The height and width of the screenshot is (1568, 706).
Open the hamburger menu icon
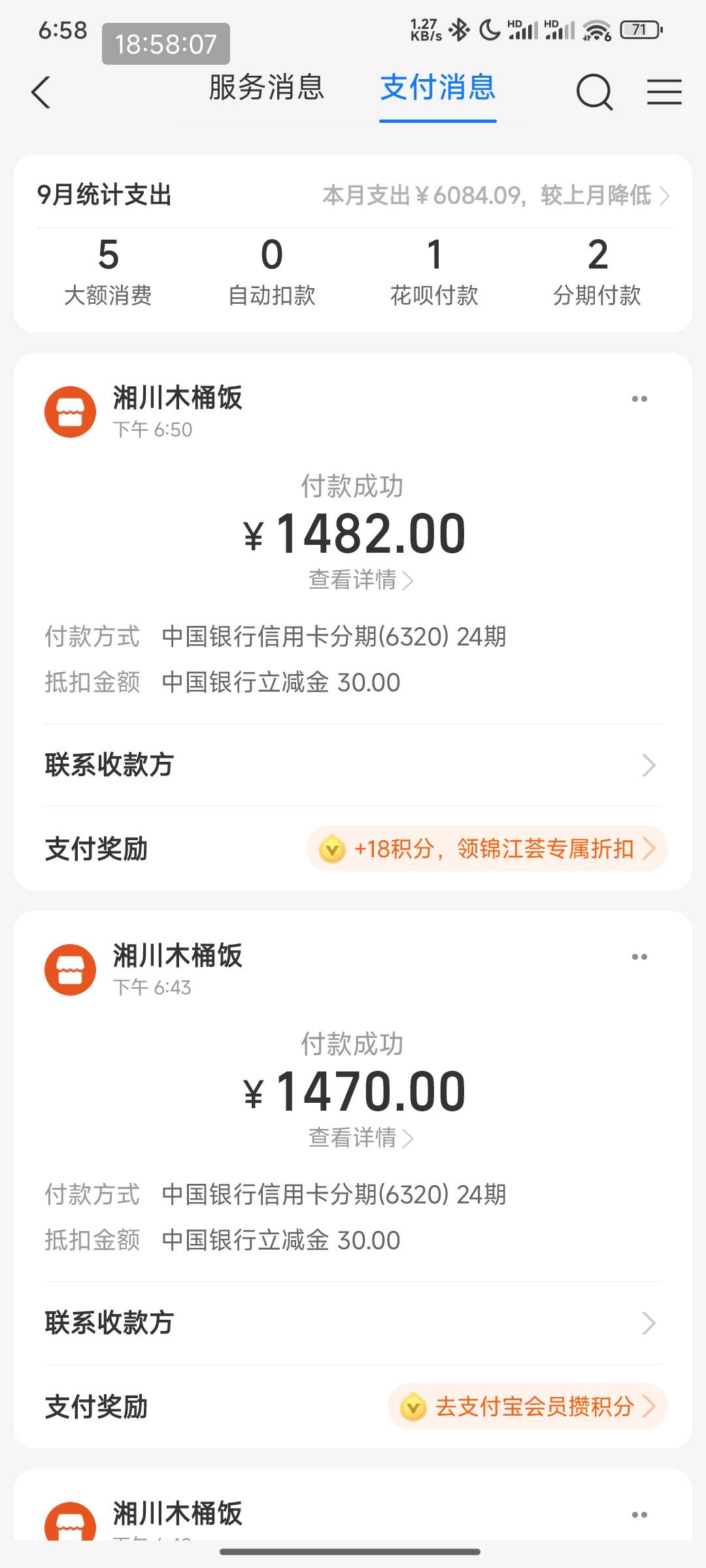click(664, 91)
